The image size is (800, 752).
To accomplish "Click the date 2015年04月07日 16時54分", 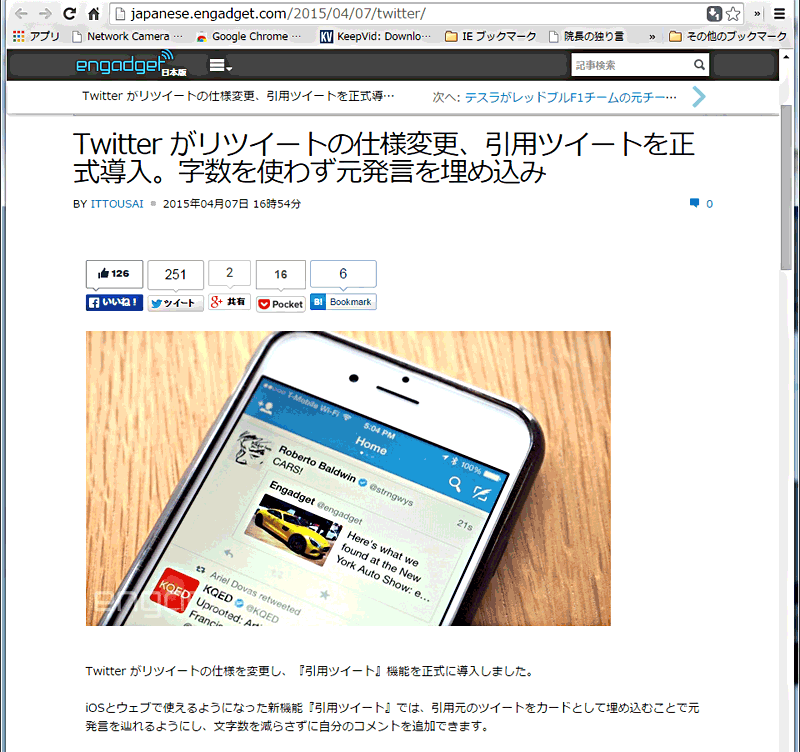I will pos(232,204).
